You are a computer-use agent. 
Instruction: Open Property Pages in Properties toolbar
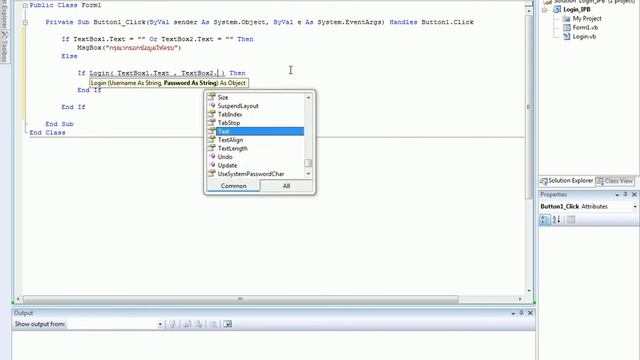[x=571, y=220]
